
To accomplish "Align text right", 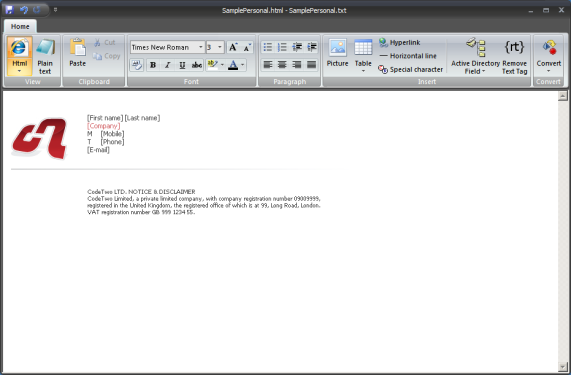I will (x=297, y=65).
